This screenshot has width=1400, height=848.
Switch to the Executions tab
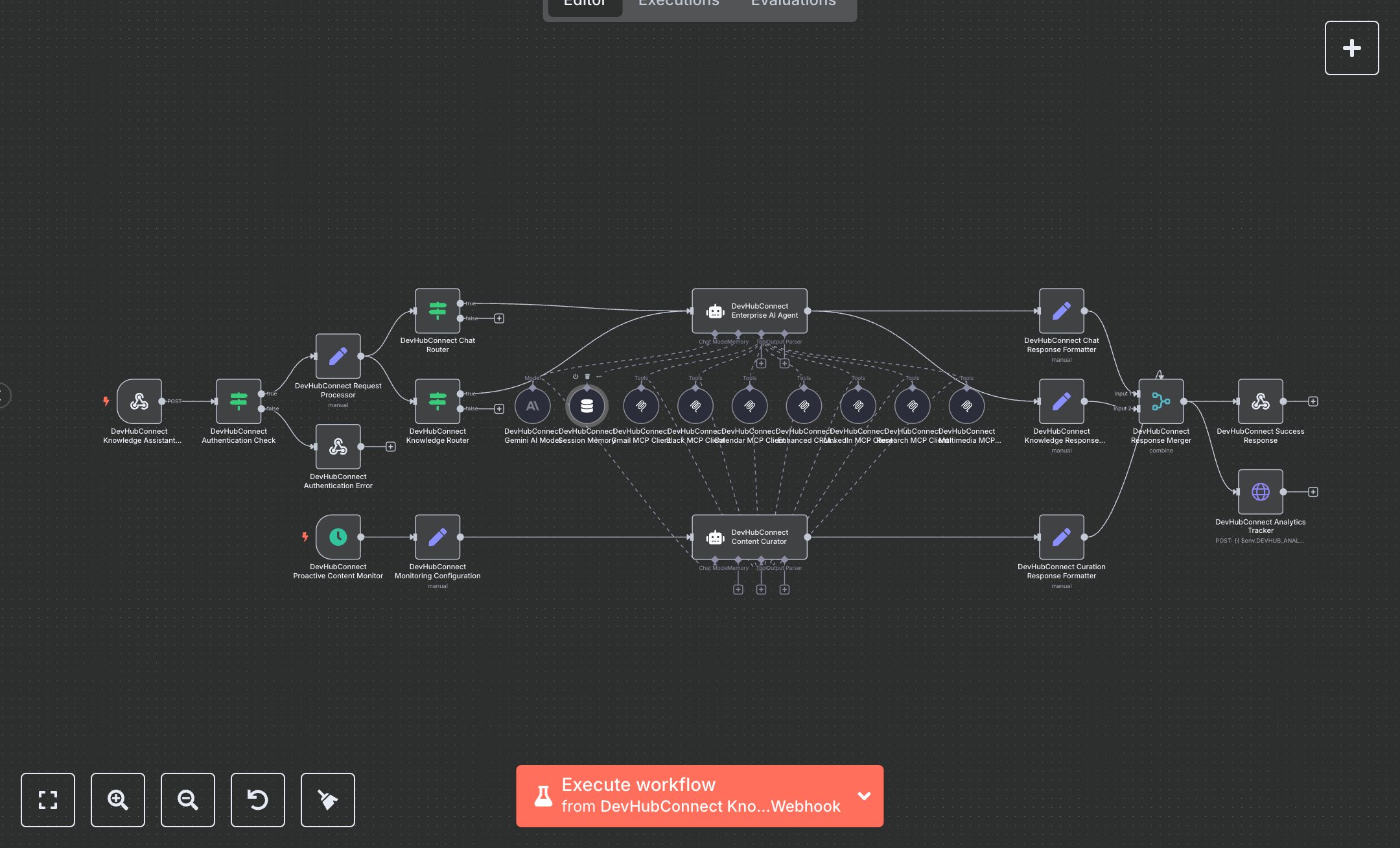click(678, 4)
